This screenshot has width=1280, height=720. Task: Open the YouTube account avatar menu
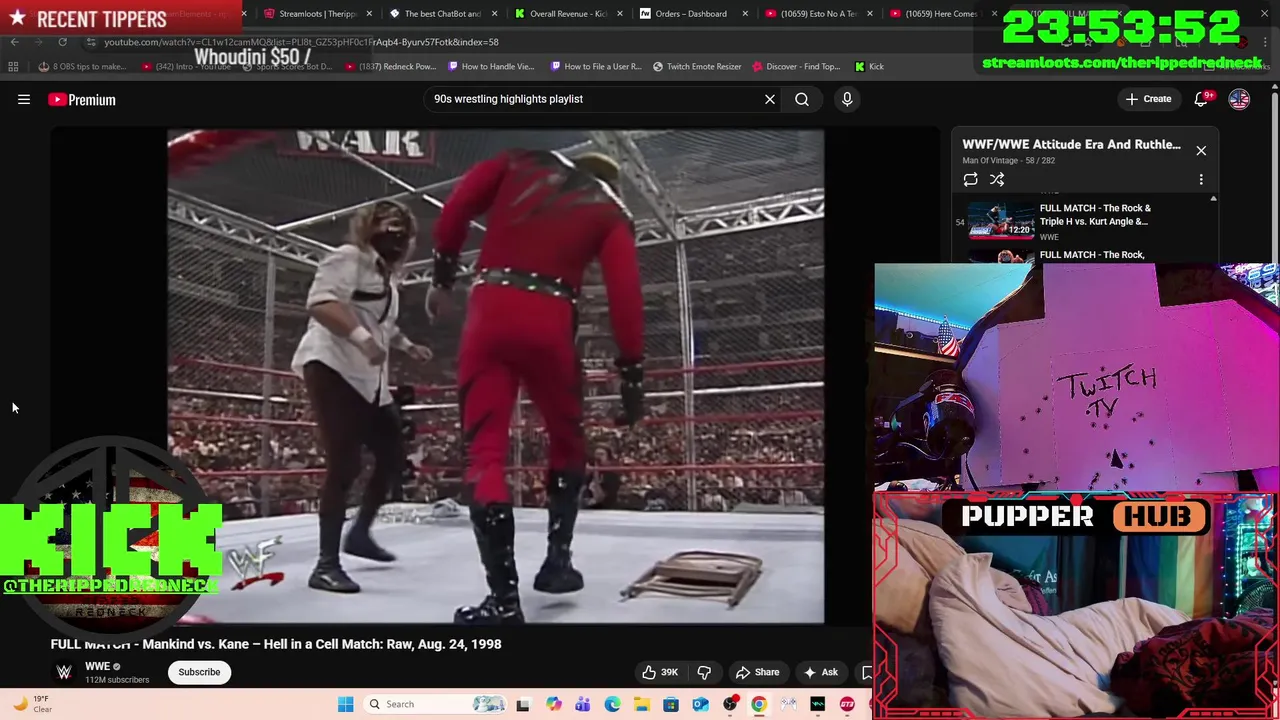(1239, 99)
